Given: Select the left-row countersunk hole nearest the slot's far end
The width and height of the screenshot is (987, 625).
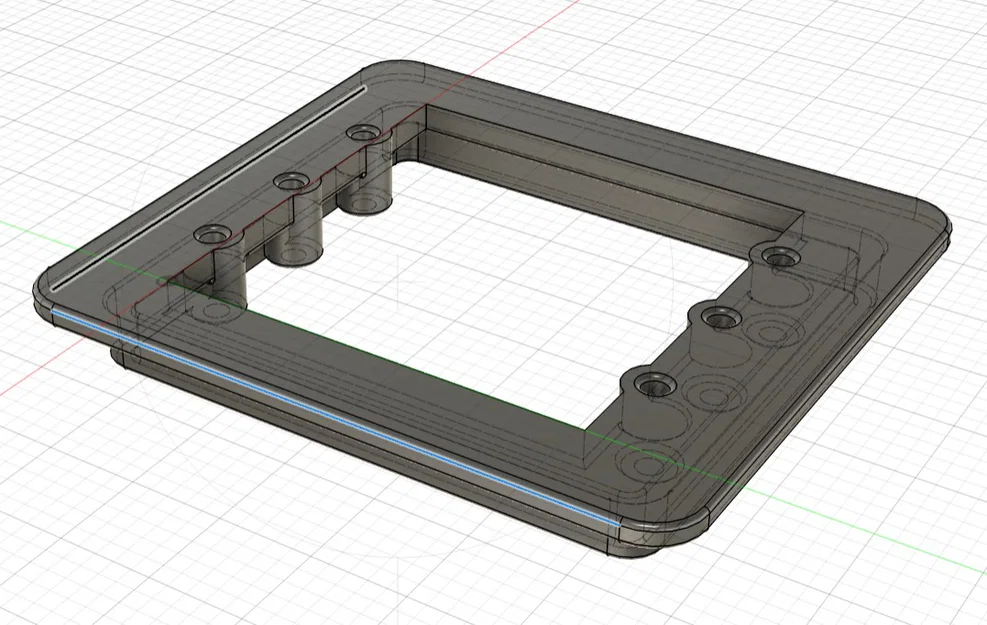Looking at the screenshot, I should 364,133.
